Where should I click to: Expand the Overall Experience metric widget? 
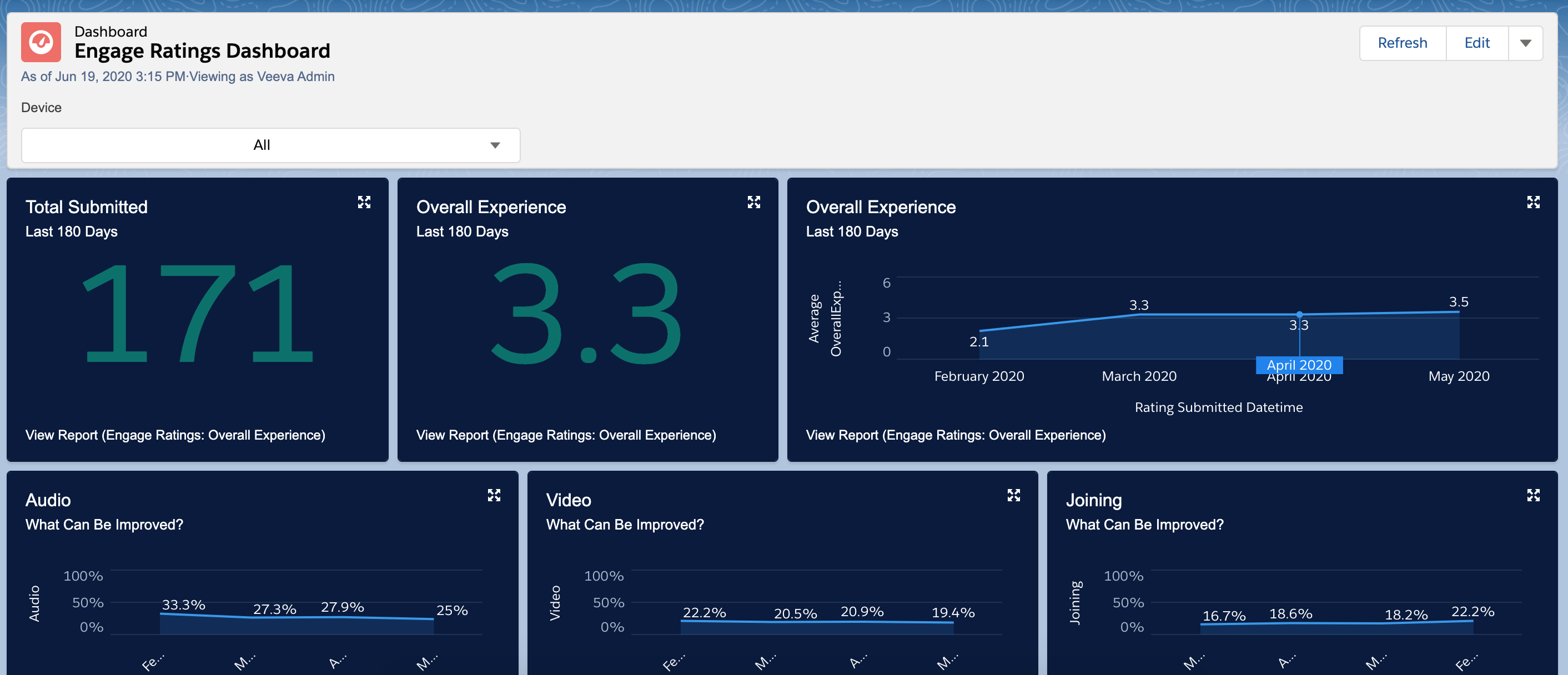(x=753, y=202)
